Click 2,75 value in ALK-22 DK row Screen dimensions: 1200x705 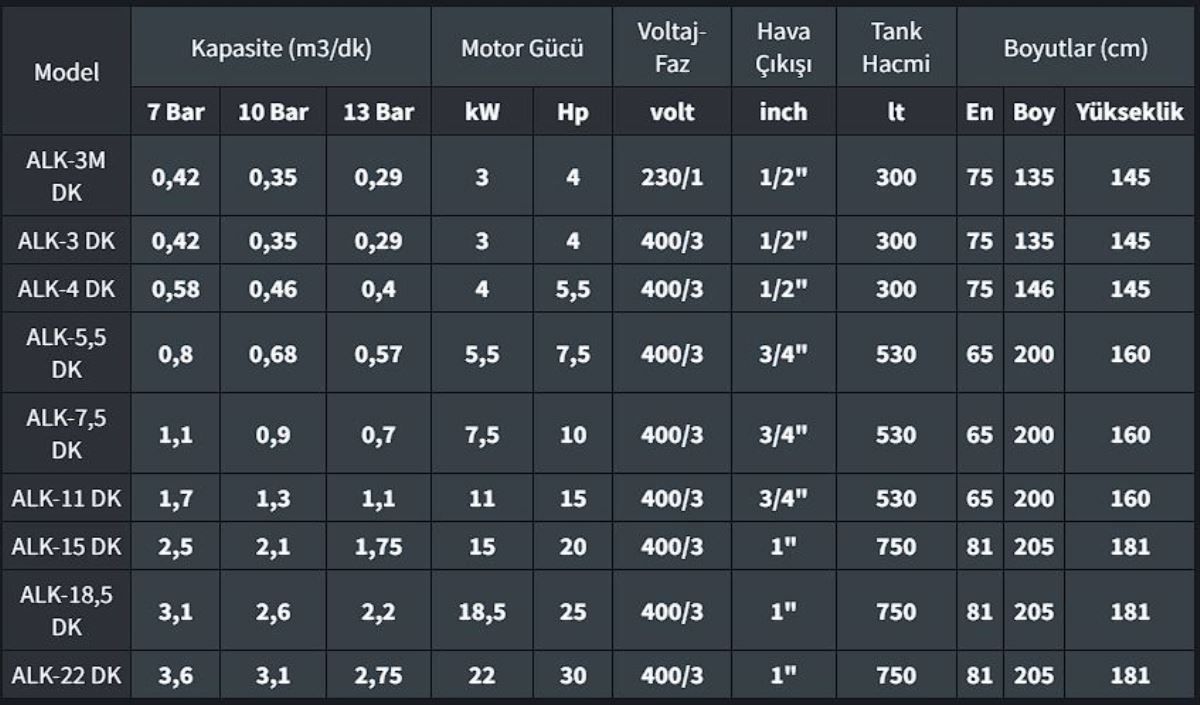[377, 677]
